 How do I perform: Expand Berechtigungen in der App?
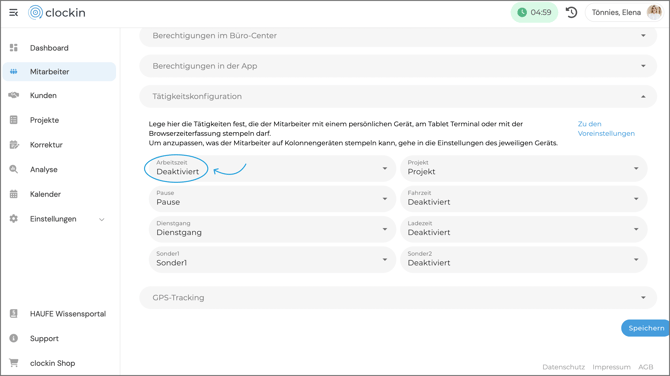point(398,66)
